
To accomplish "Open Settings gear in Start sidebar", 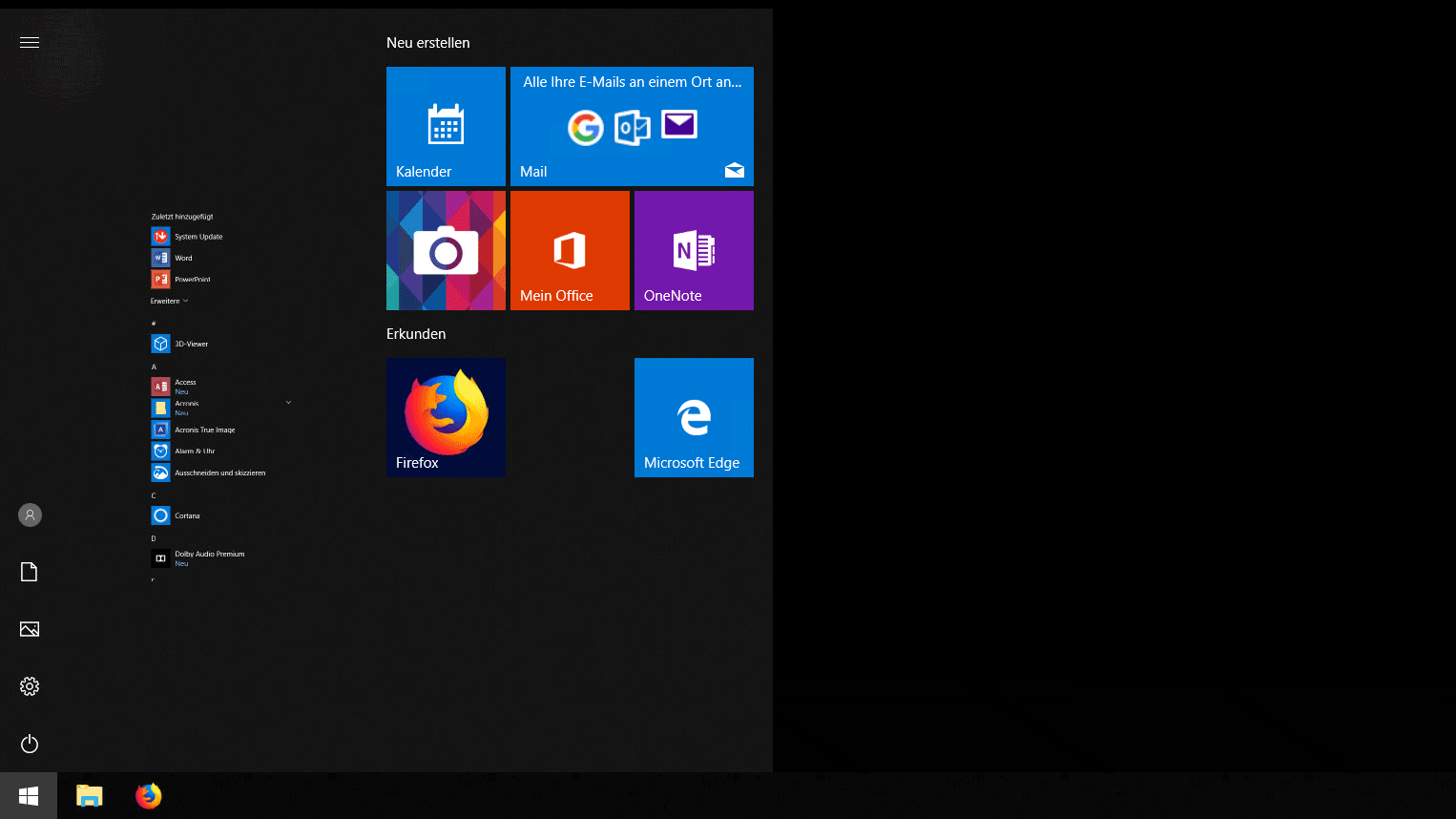I will (x=30, y=686).
